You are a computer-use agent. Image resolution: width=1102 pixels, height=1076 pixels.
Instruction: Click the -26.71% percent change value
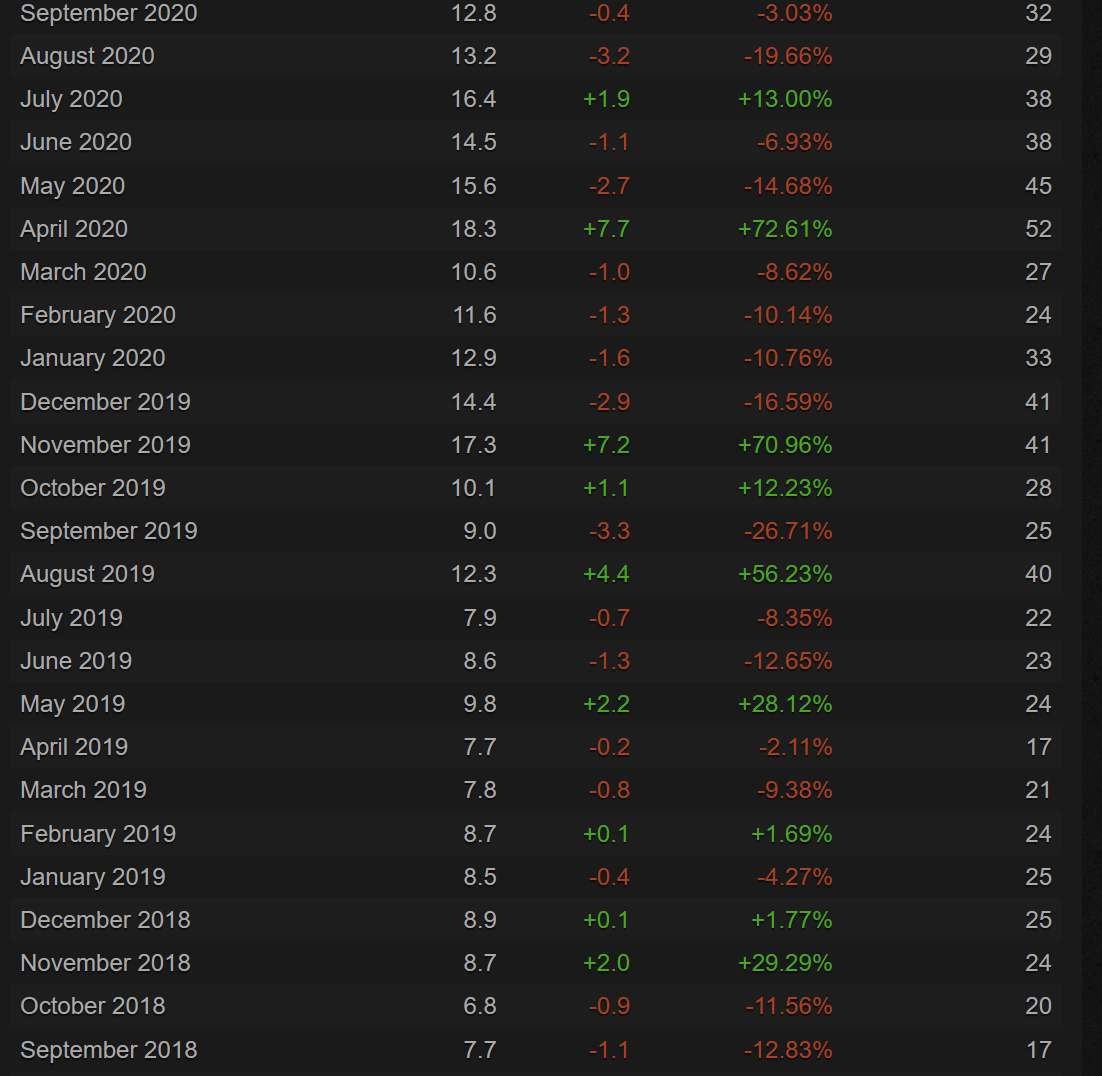[x=788, y=531]
